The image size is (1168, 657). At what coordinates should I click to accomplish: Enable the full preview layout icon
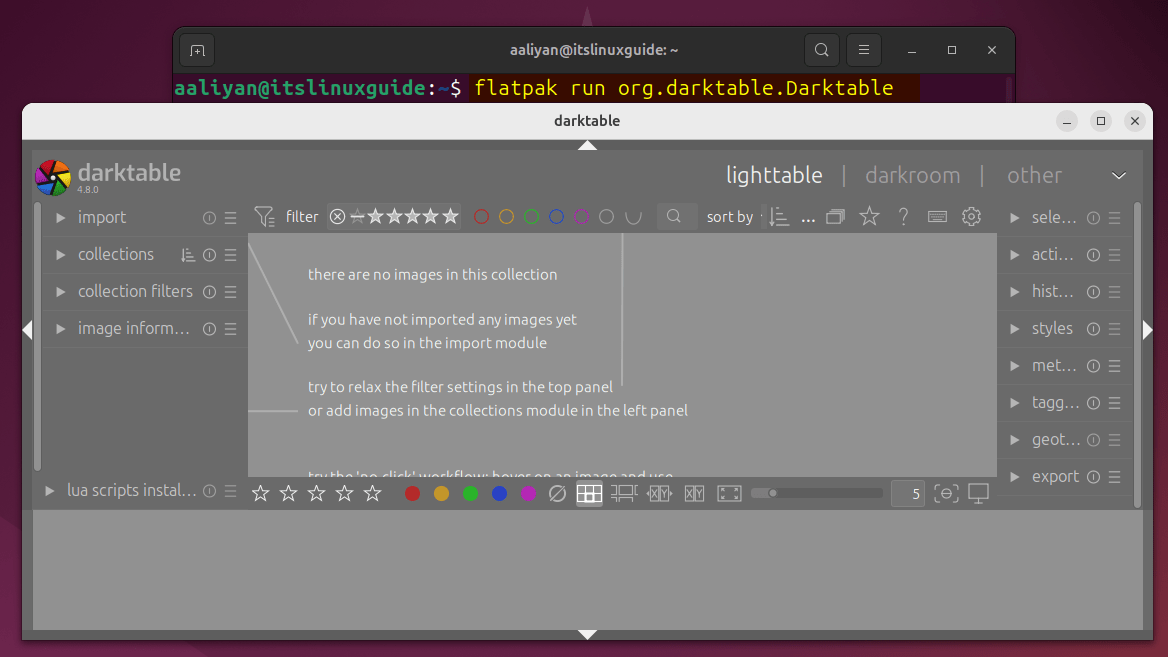(x=729, y=492)
